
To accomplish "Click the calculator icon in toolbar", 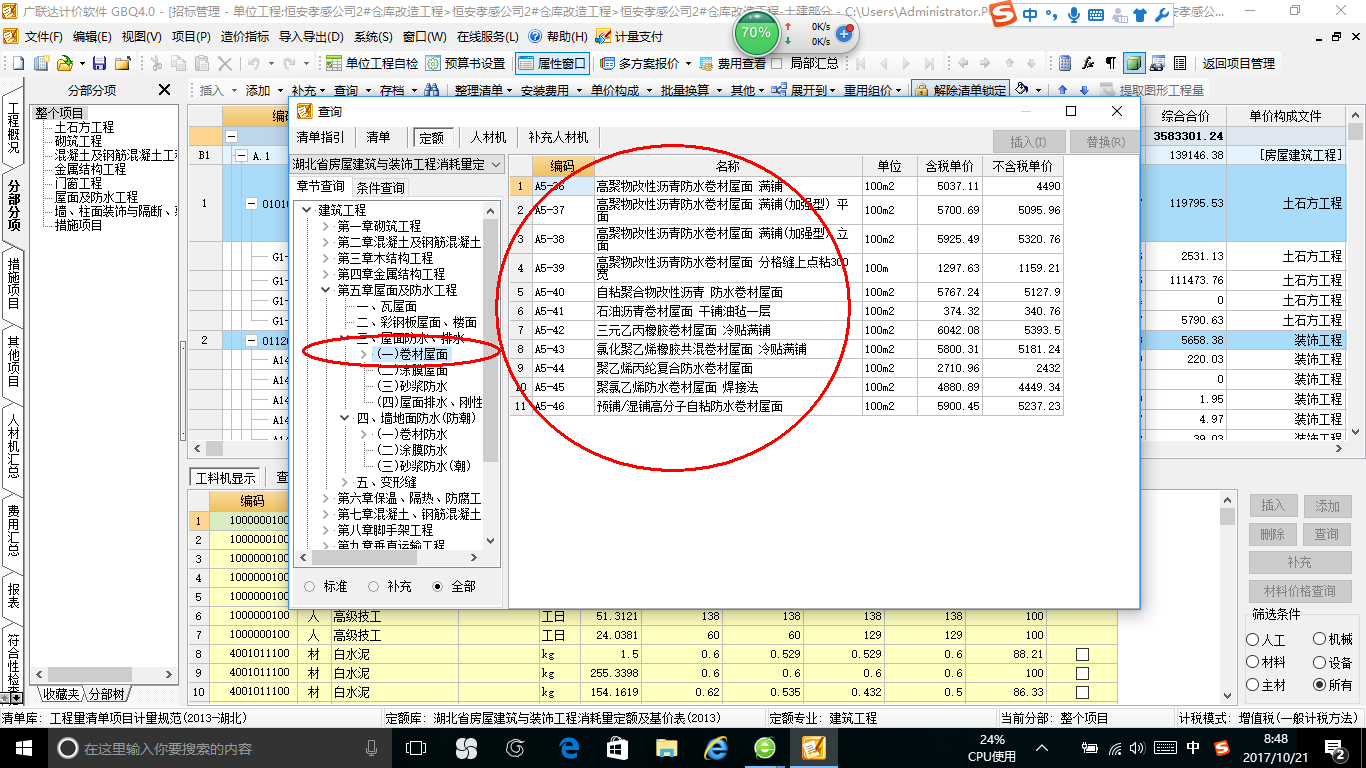I will (1063, 63).
